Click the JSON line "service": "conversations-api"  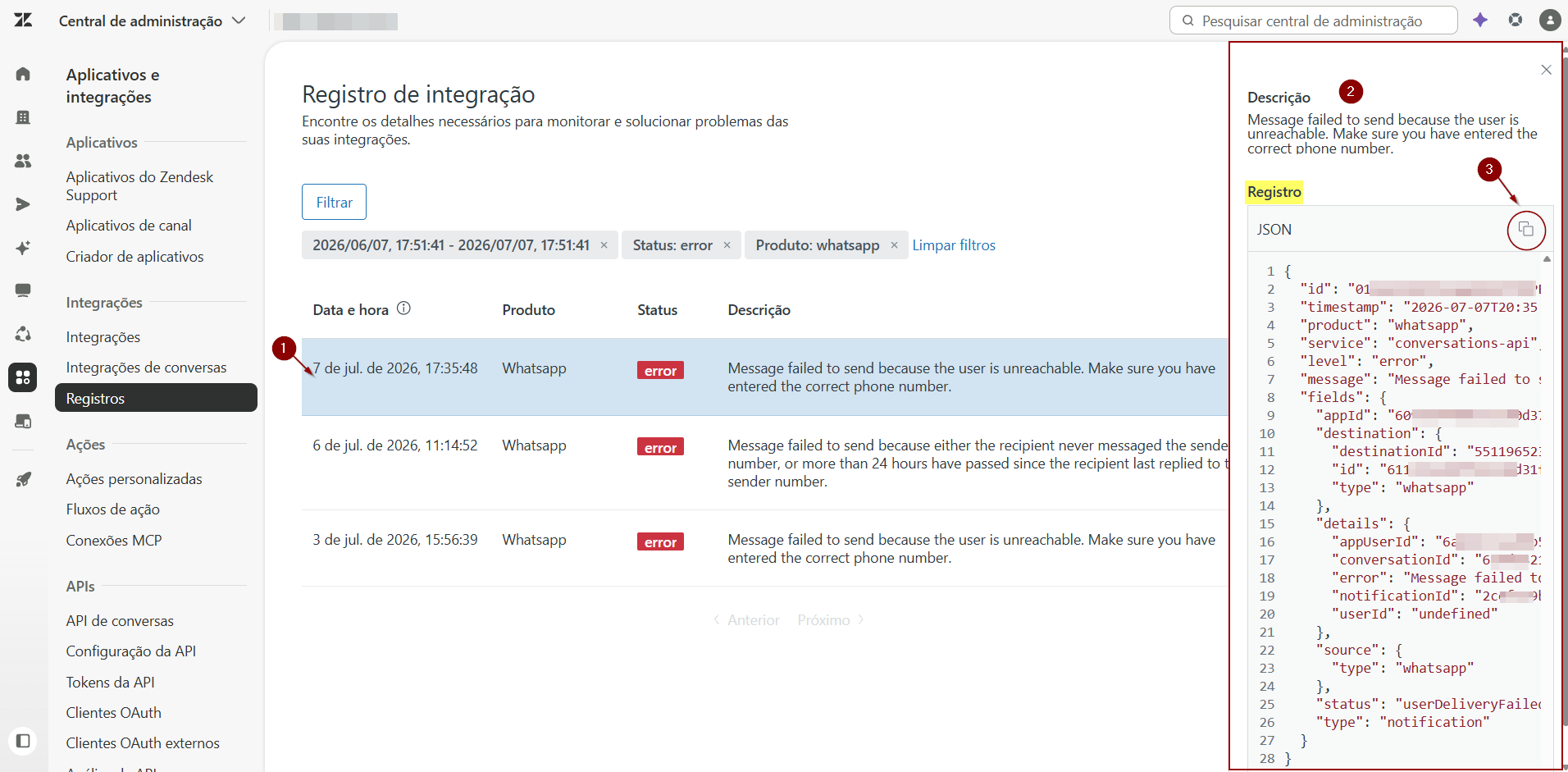[x=1419, y=343]
